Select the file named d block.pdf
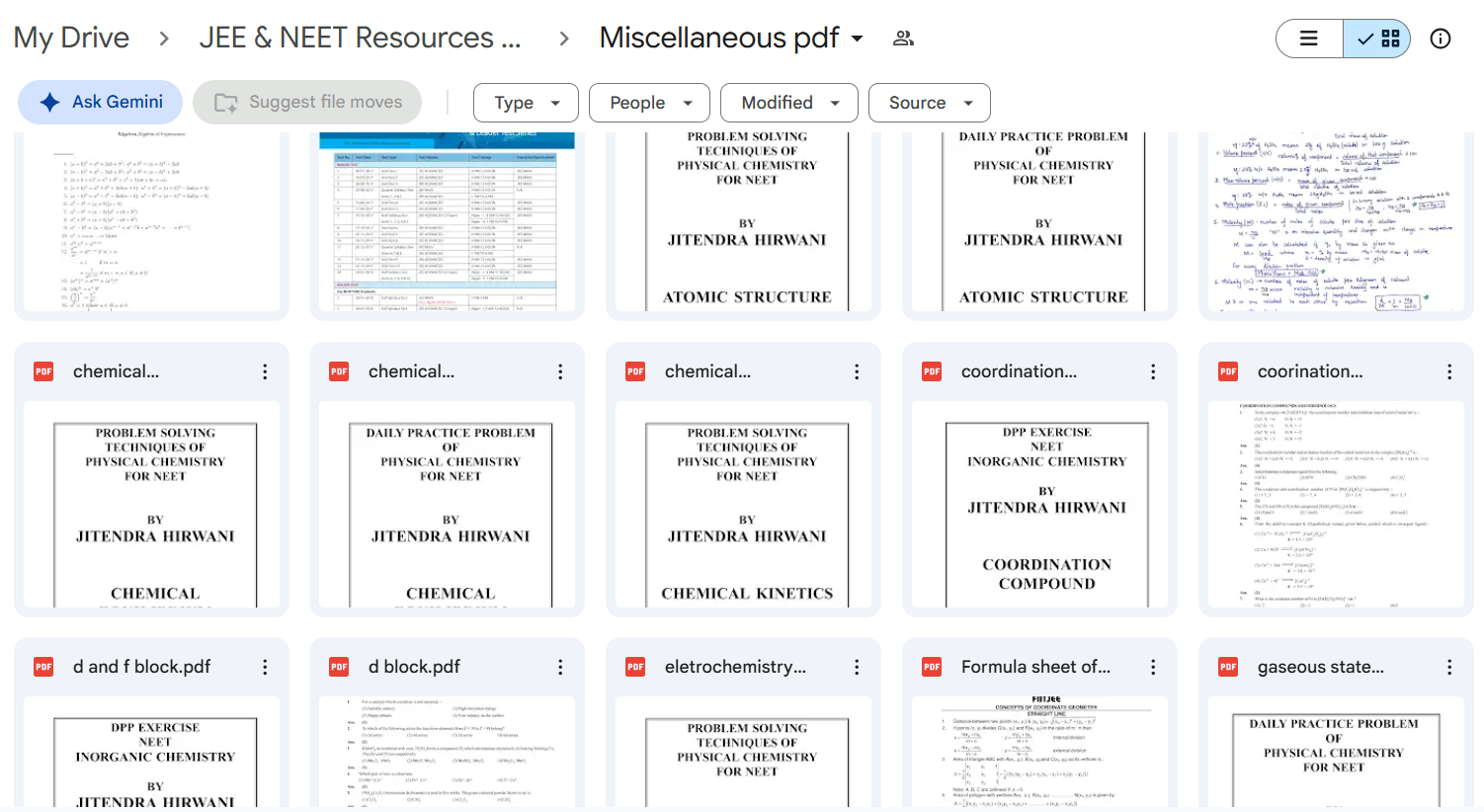Screen dimensions: 1484x812 tap(414, 667)
